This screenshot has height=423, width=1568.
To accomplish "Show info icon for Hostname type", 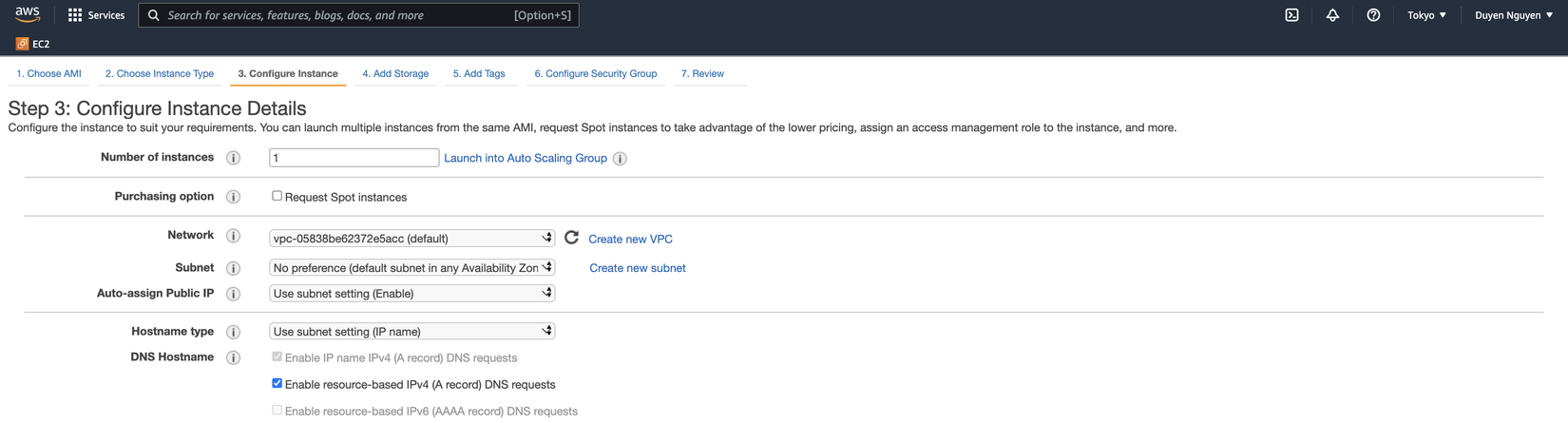I will (233, 332).
